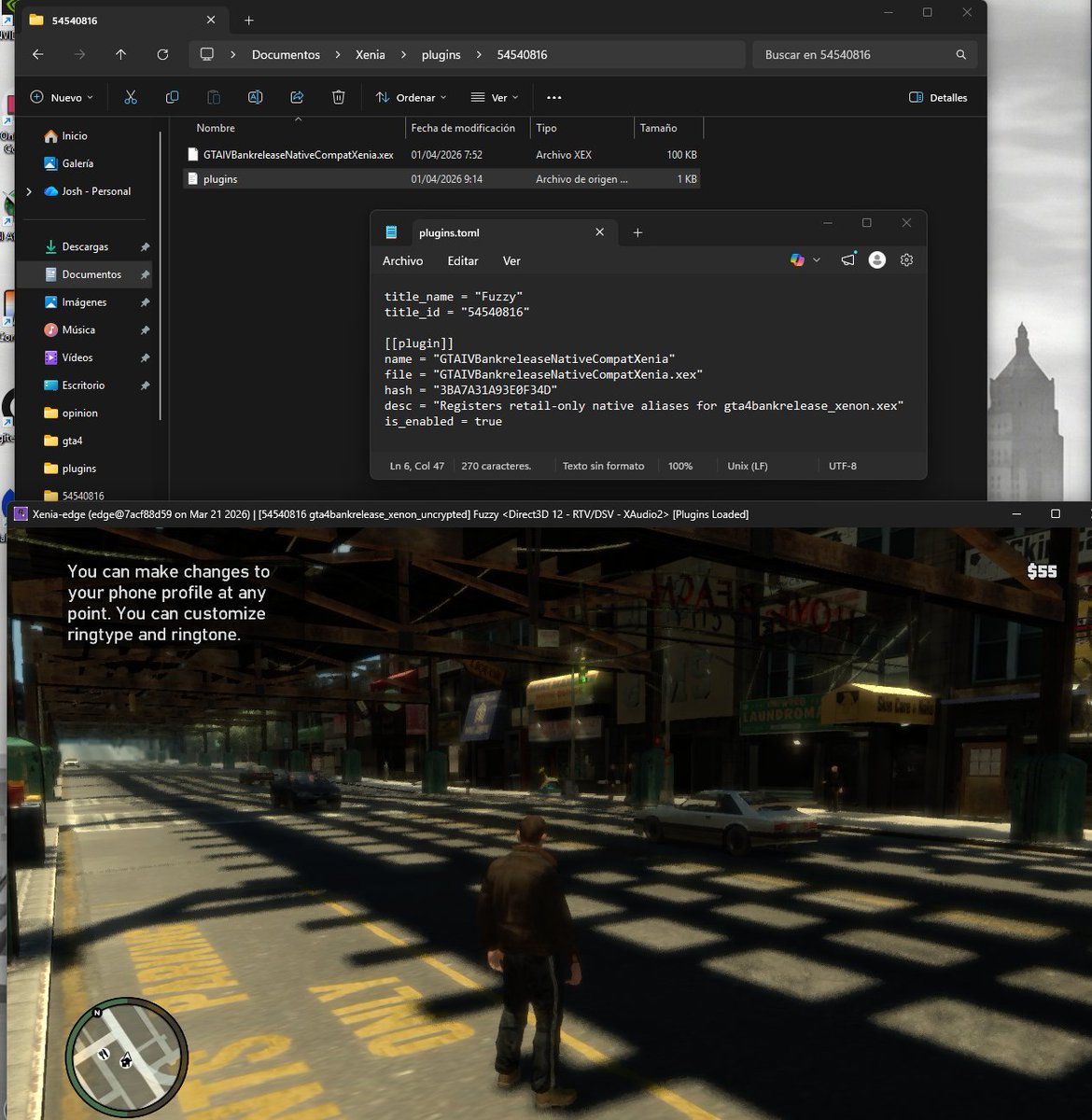Open the Notepad account profile icon
The image size is (1092, 1120).
876,260
